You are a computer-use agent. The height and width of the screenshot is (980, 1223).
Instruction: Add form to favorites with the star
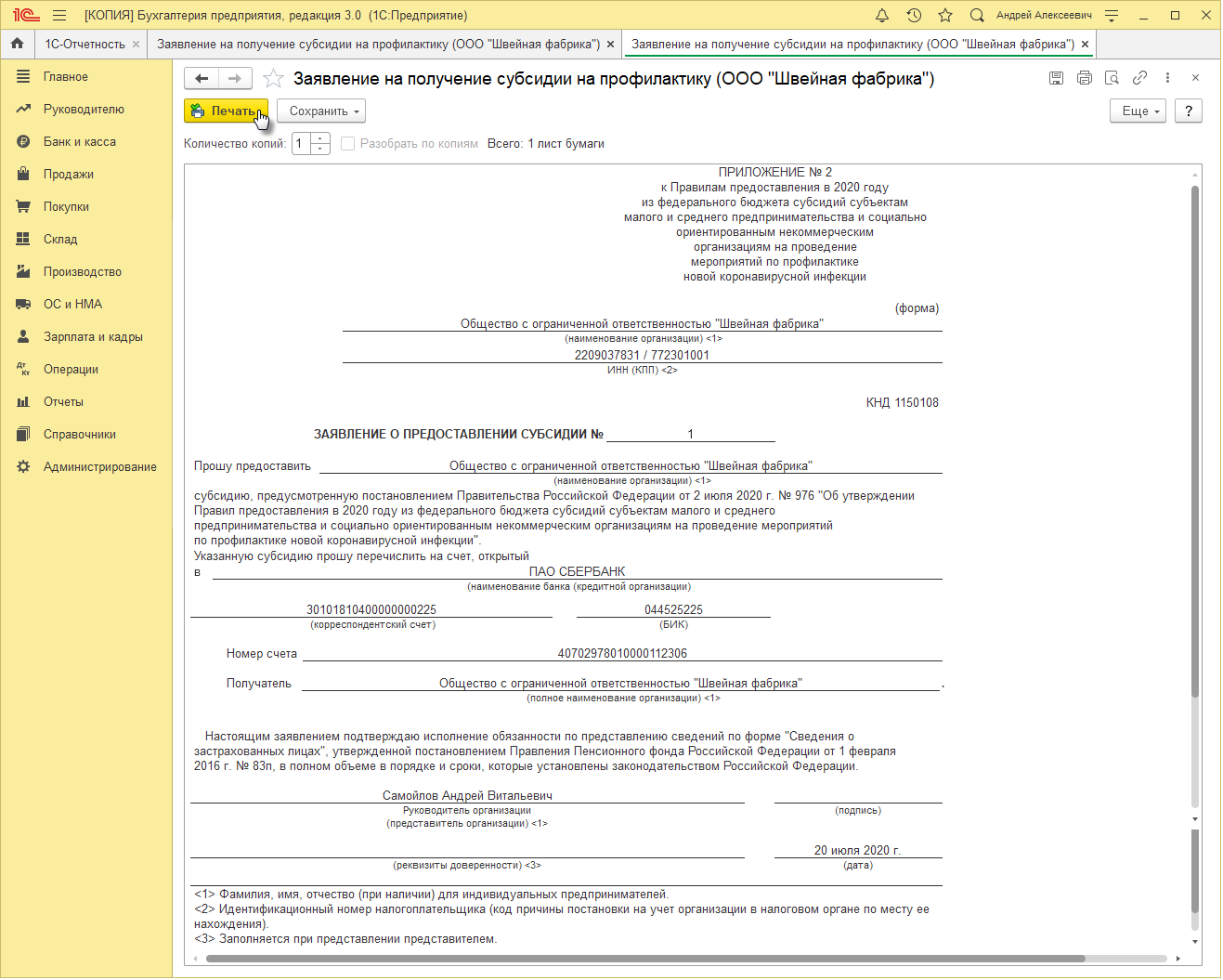(273, 79)
